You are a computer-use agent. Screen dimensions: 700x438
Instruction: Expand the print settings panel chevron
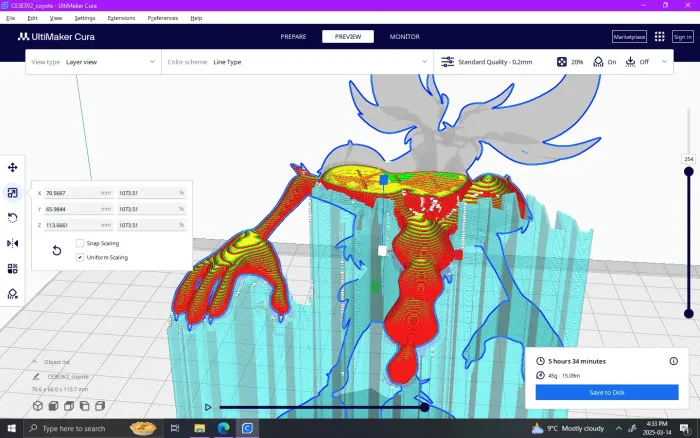coord(664,62)
